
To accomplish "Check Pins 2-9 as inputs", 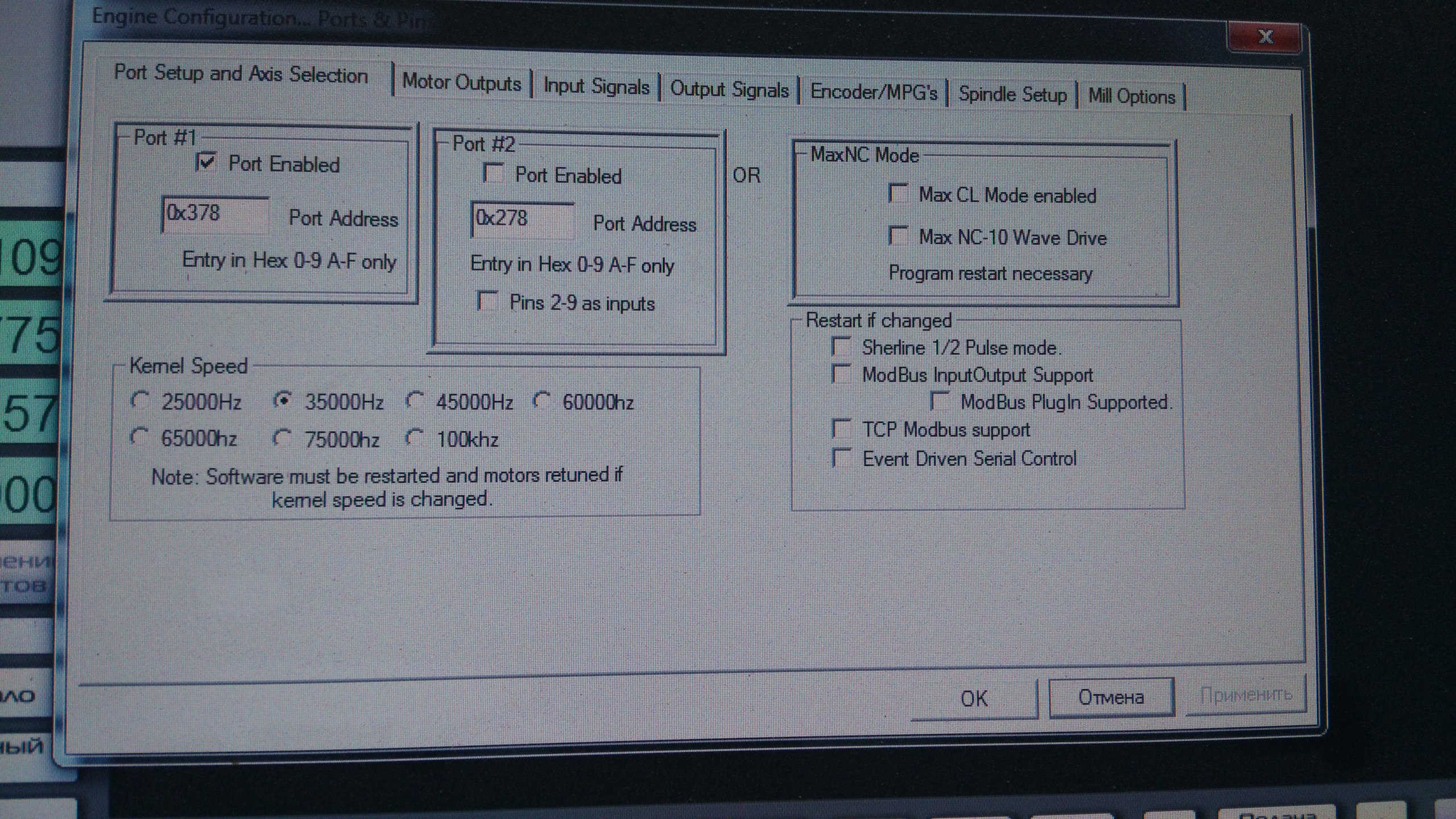I will [x=488, y=301].
